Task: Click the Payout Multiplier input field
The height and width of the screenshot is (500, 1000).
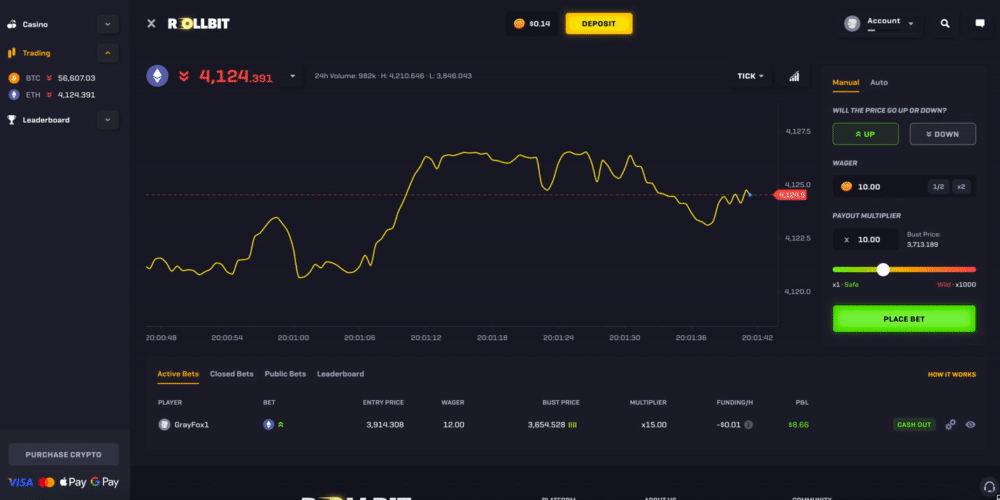Action: pyautogui.click(x=865, y=239)
